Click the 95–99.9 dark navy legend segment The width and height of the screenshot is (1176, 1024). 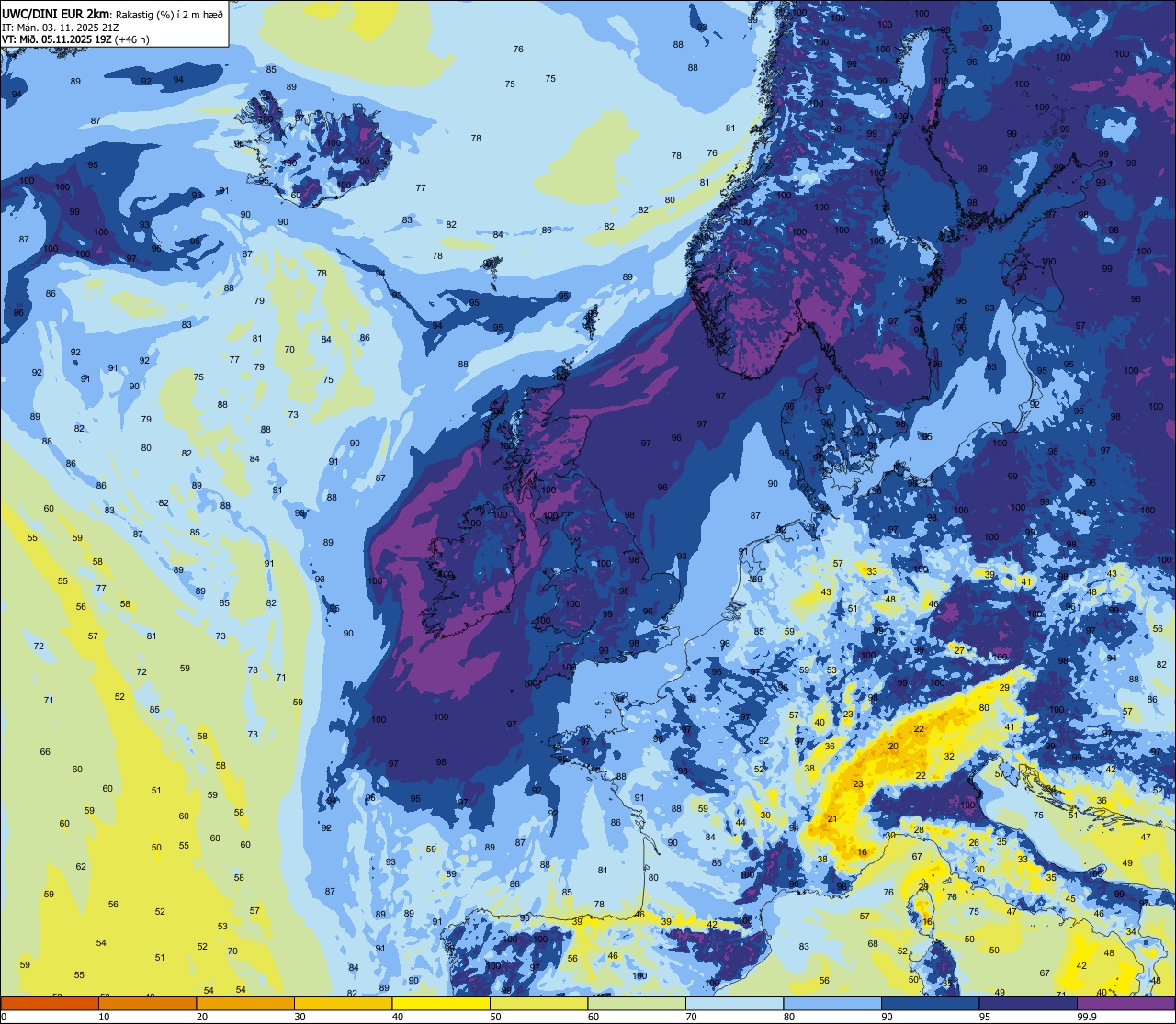click(1028, 1003)
